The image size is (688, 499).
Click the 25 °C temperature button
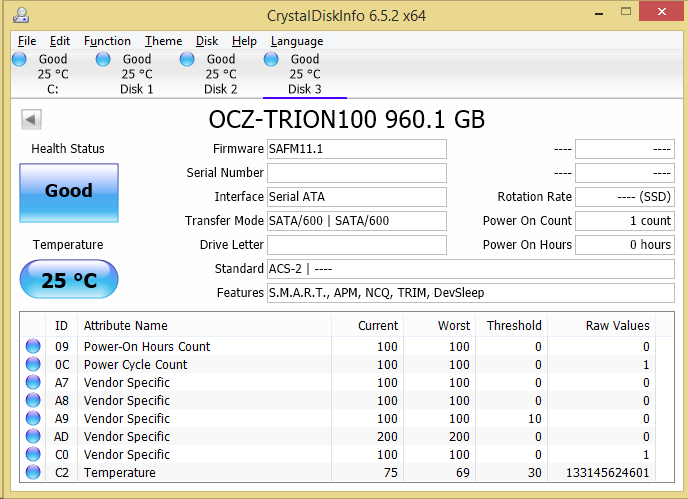[x=69, y=281]
